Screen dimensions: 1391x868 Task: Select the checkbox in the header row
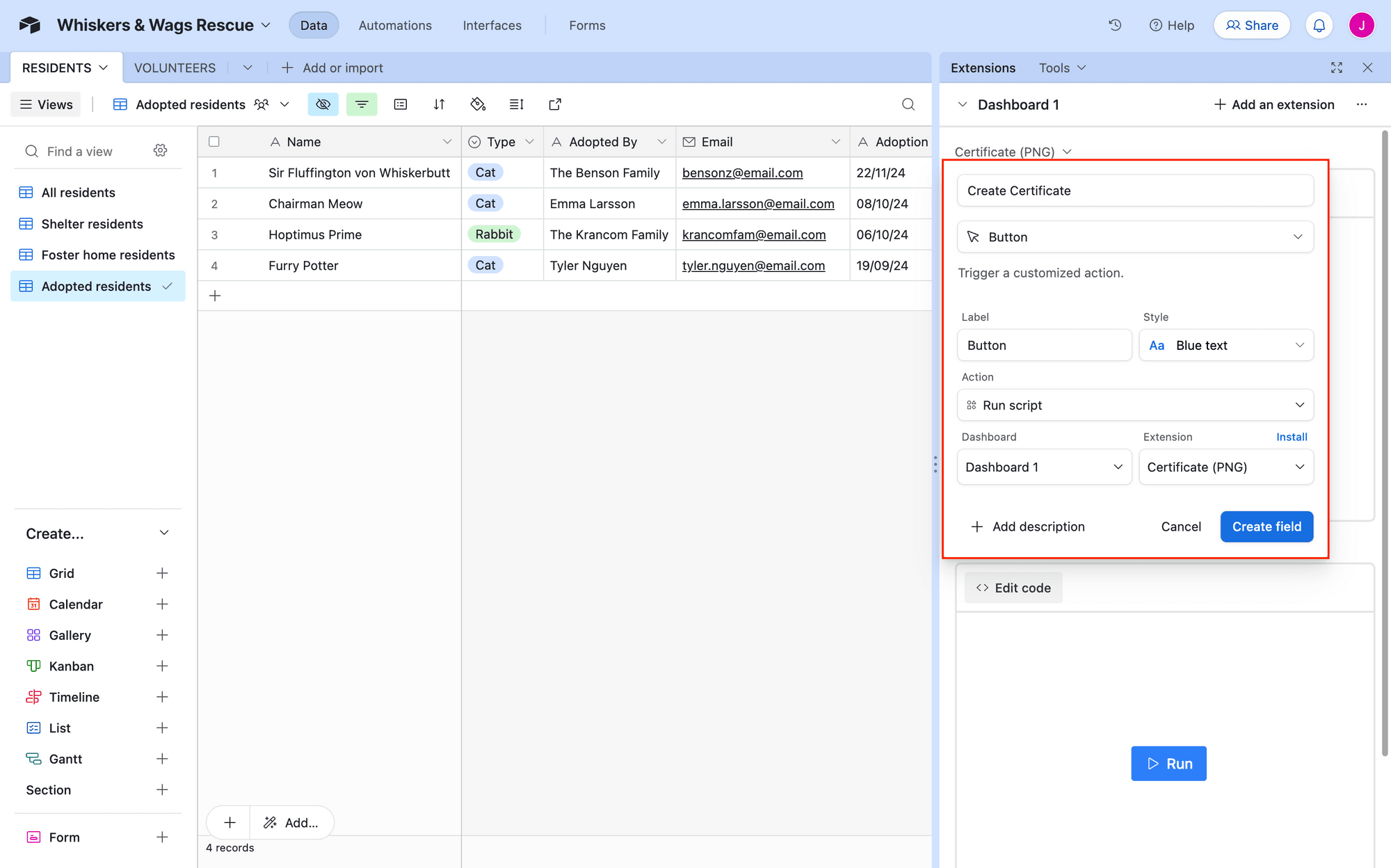pyautogui.click(x=214, y=141)
